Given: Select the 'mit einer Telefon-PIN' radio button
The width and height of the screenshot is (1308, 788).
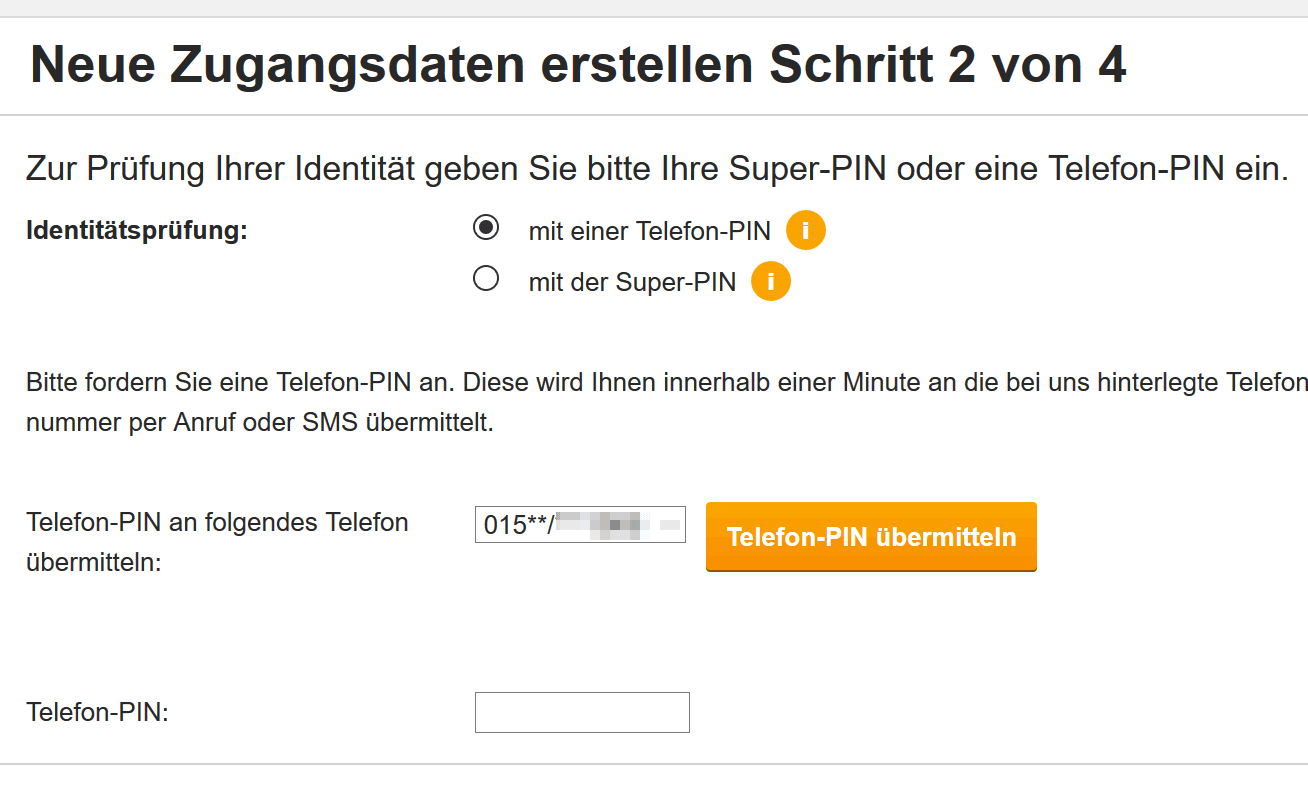Looking at the screenshot, I should 486,229.
